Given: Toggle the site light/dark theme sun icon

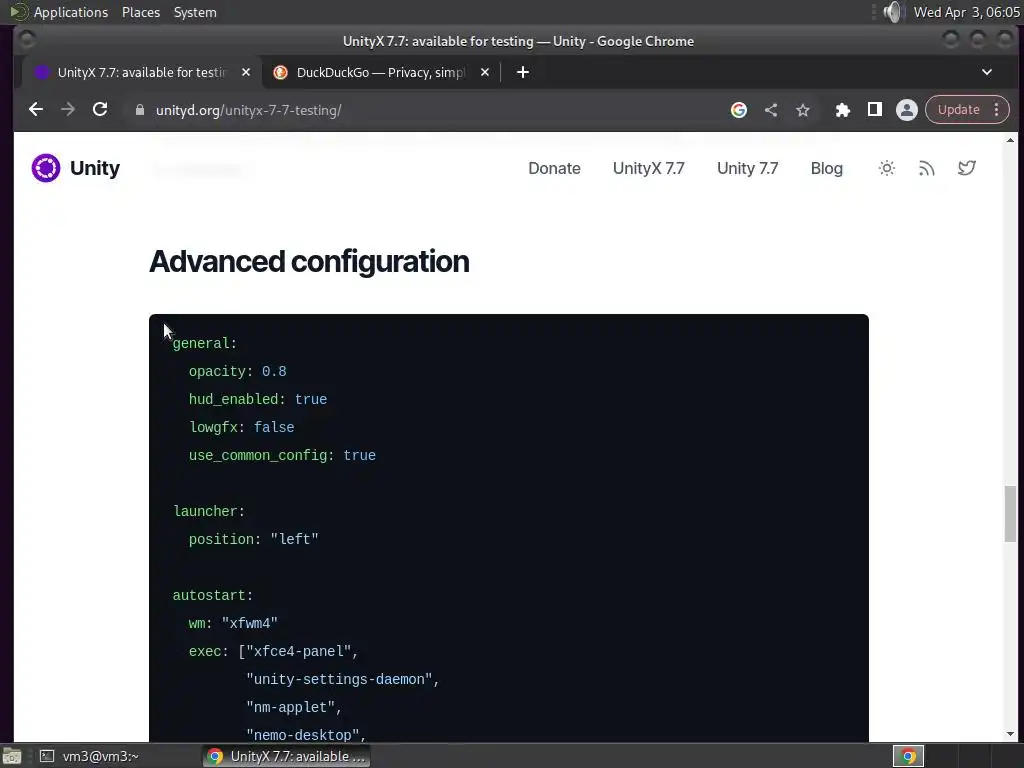Looking at the screenshot, I should tap(886, 168).
